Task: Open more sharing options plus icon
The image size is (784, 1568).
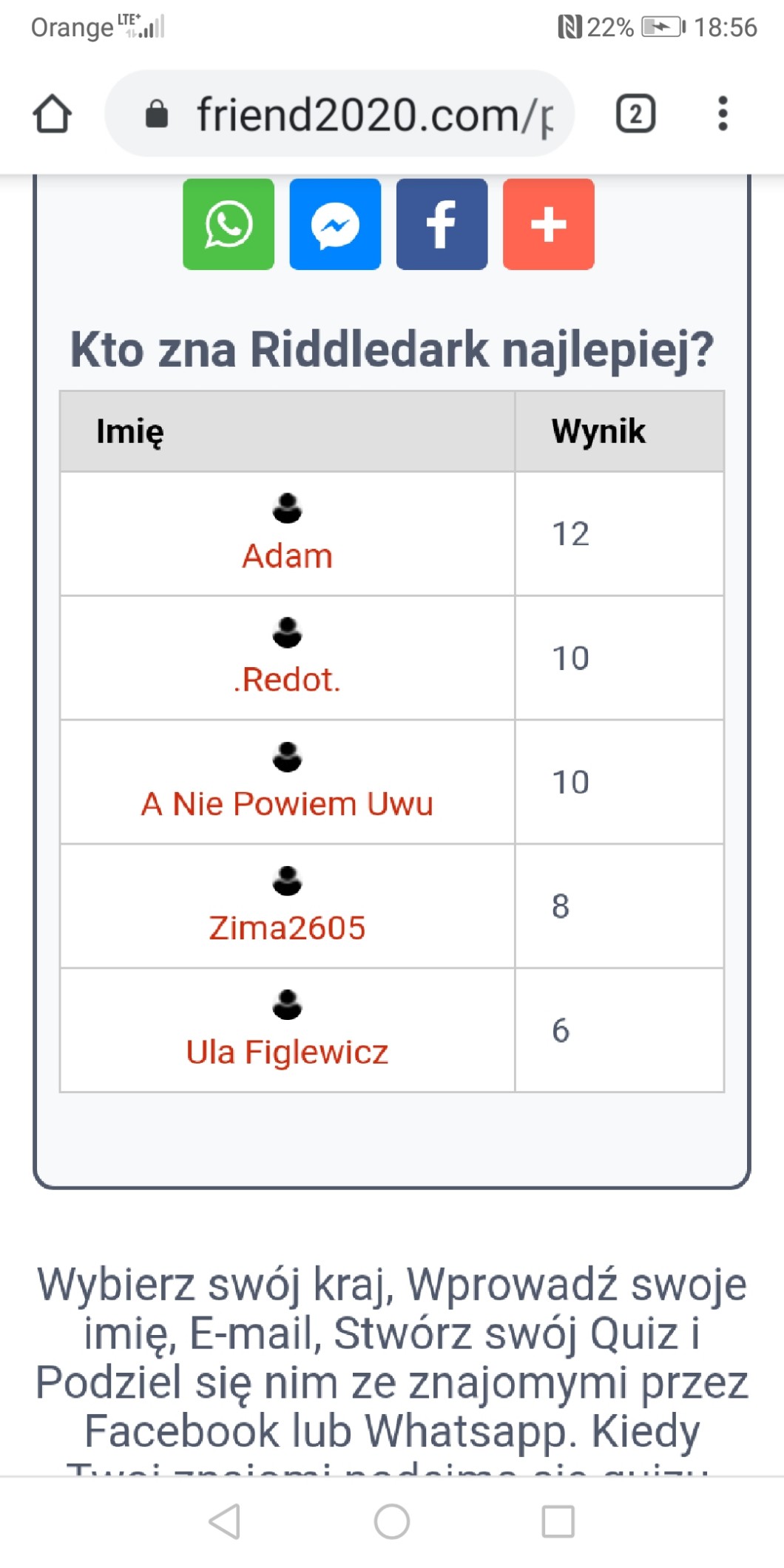Action: coord(548,224)
